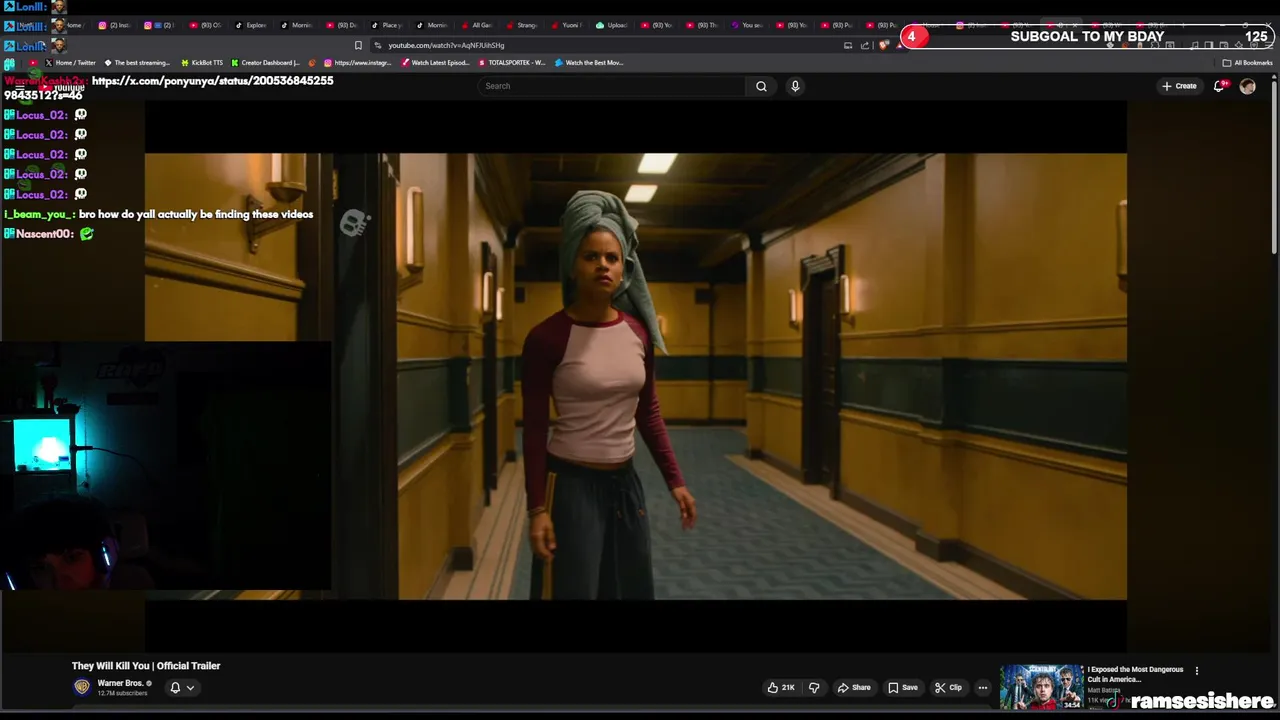Open the Creator Dashboard bookmark
The image size is (1280, 720).
click(265, 63)
